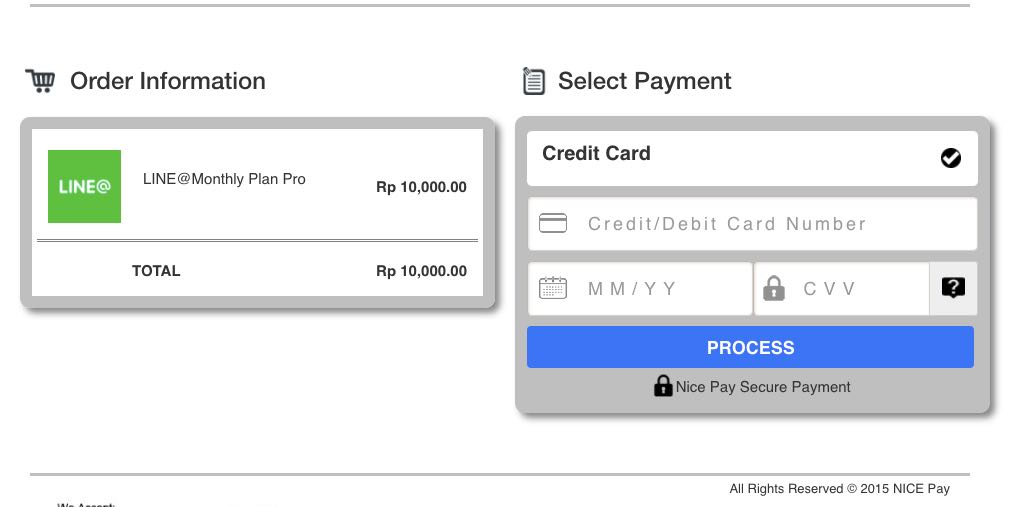This screenshot has height=507, width=1014.
Task: Click the All Rights Reserved footer text
Action: click(x=839, y=489)
